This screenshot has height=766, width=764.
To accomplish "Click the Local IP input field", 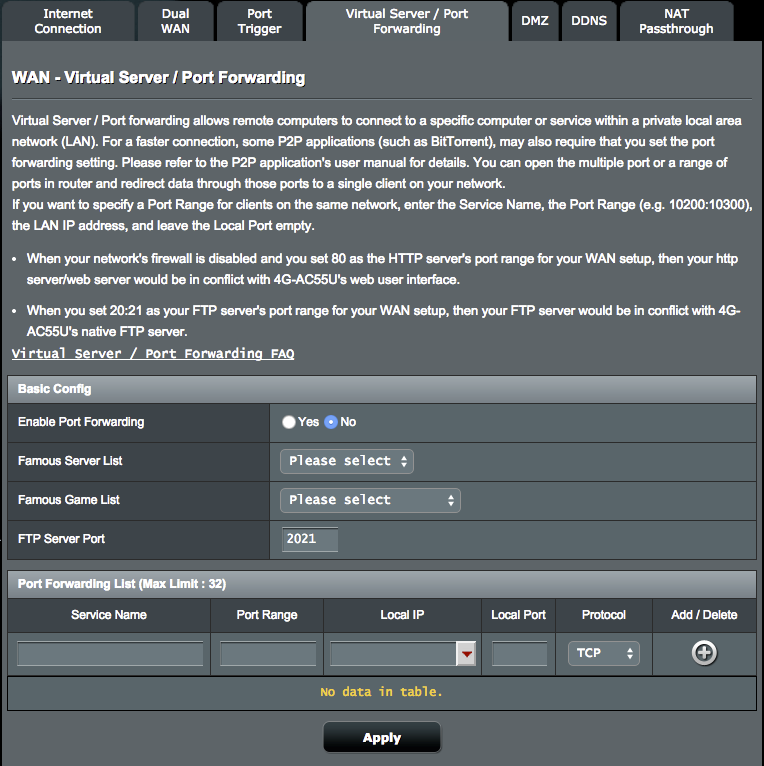I will [x=393, y=654].
